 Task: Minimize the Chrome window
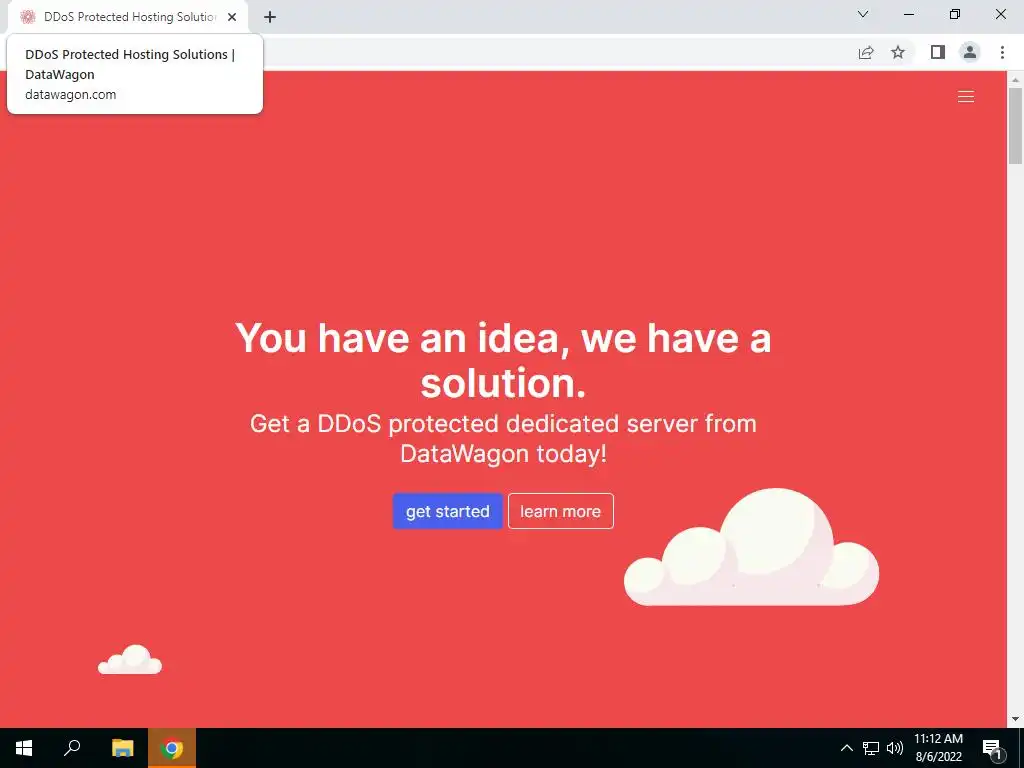908,14
